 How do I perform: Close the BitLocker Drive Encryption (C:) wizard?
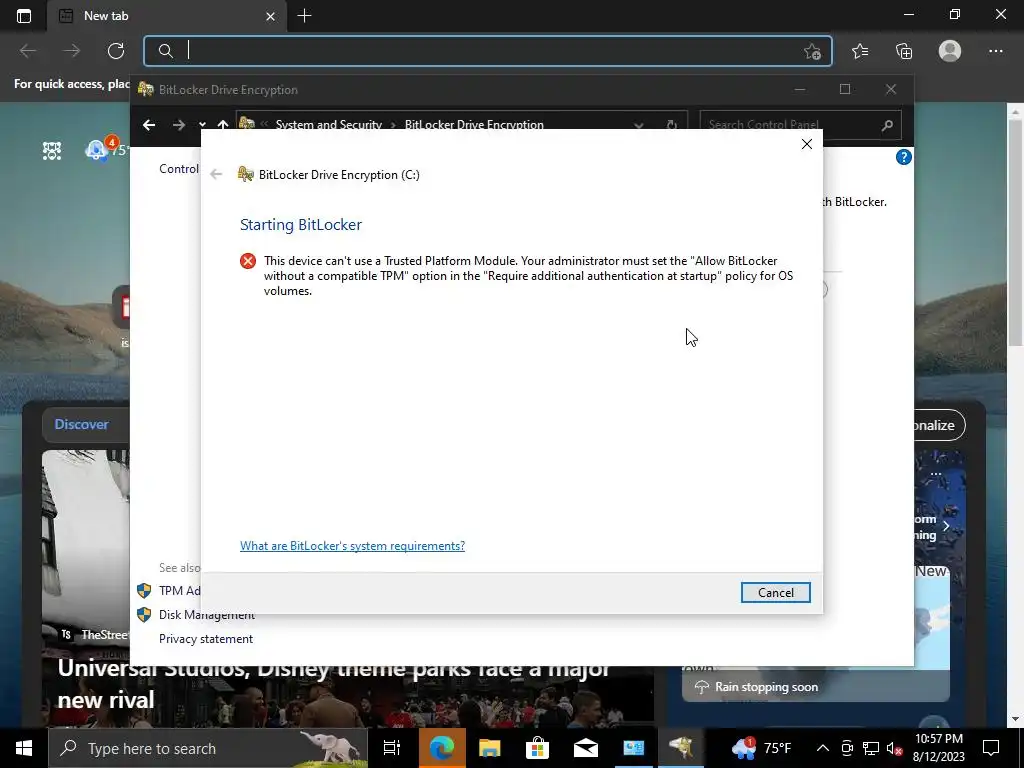click(807, 144)
